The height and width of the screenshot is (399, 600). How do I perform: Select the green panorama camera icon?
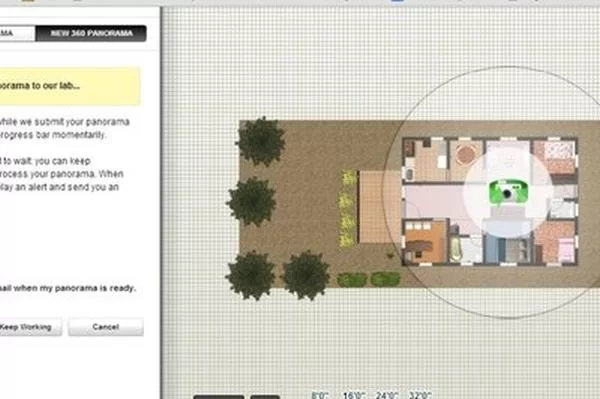pyautogui.click(x=508, y=192)
